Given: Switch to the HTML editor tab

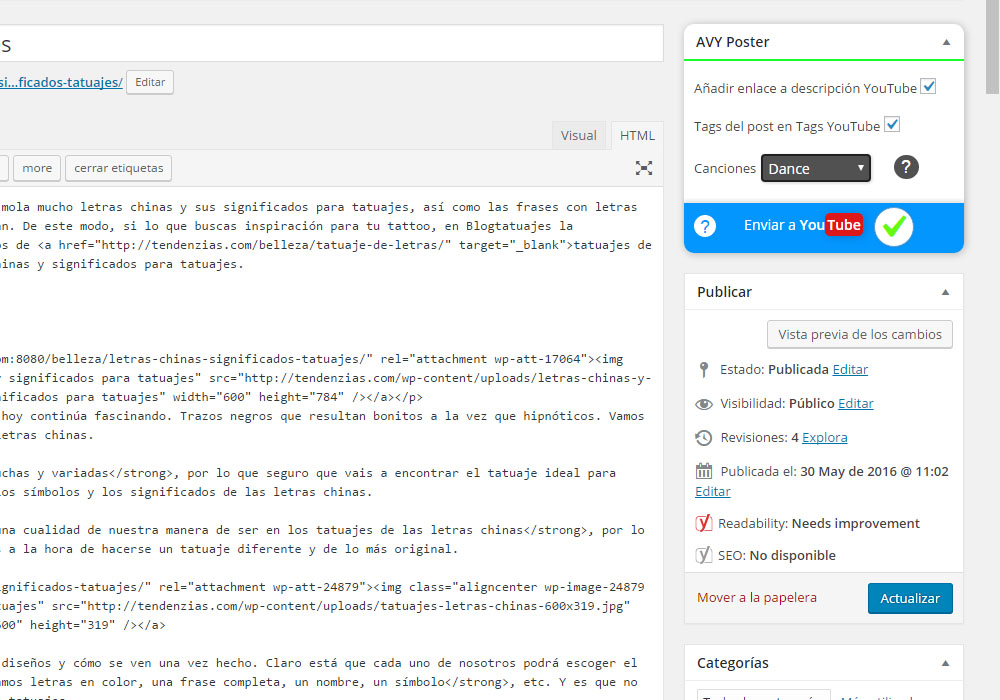Looking at the screenshot, I should tap(637, 136).
